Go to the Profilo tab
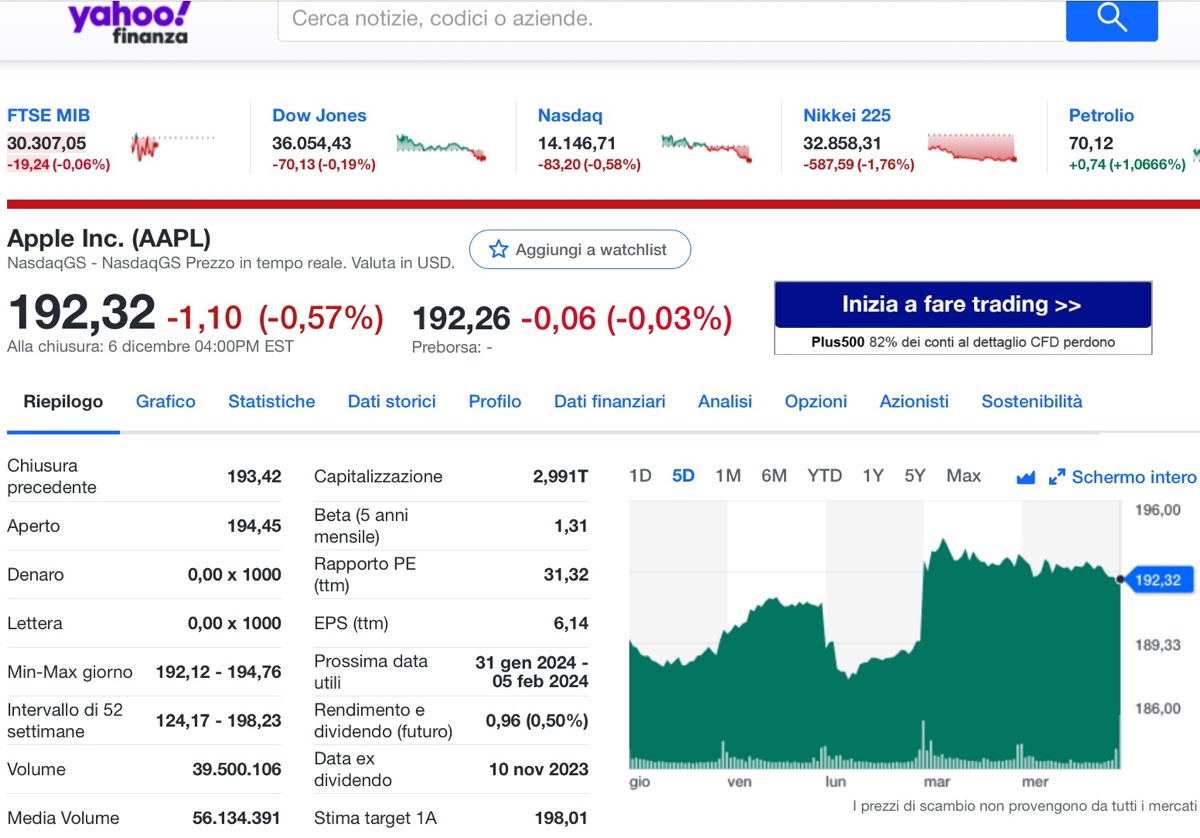Screen dimensions: 1200x838 click(495, 402)
